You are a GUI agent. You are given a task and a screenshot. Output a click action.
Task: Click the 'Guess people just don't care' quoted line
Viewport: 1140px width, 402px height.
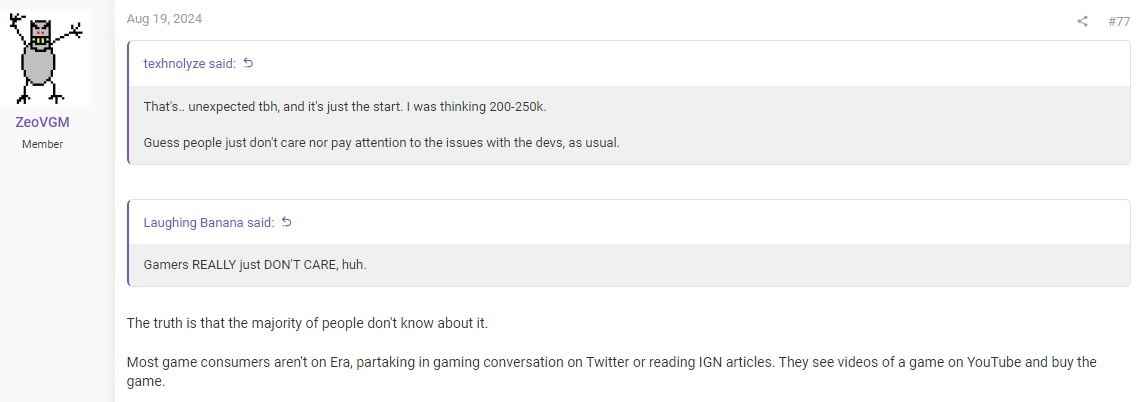point(381,142)
